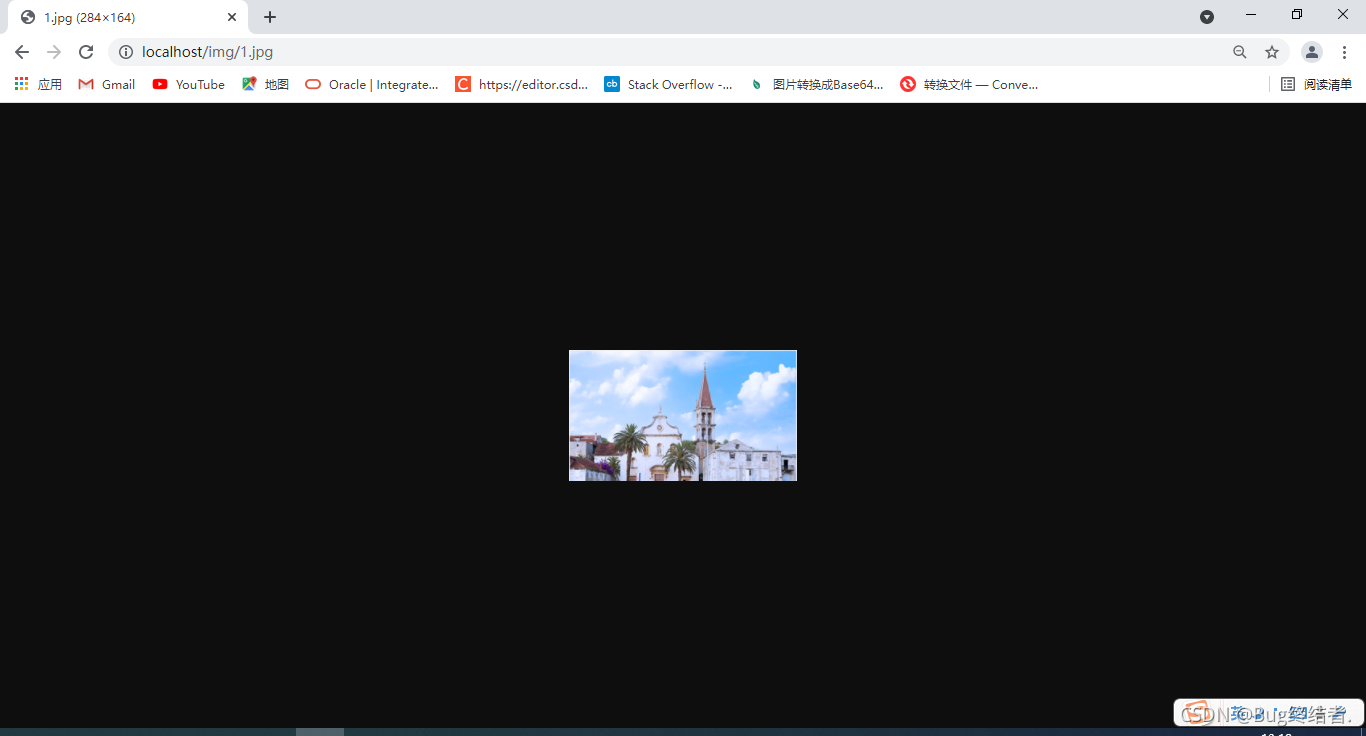Image resolution: width=1366 pixels, height=736 pixels.
Task: Open the 阅读清单 reading list
Action: point(1316,85)
